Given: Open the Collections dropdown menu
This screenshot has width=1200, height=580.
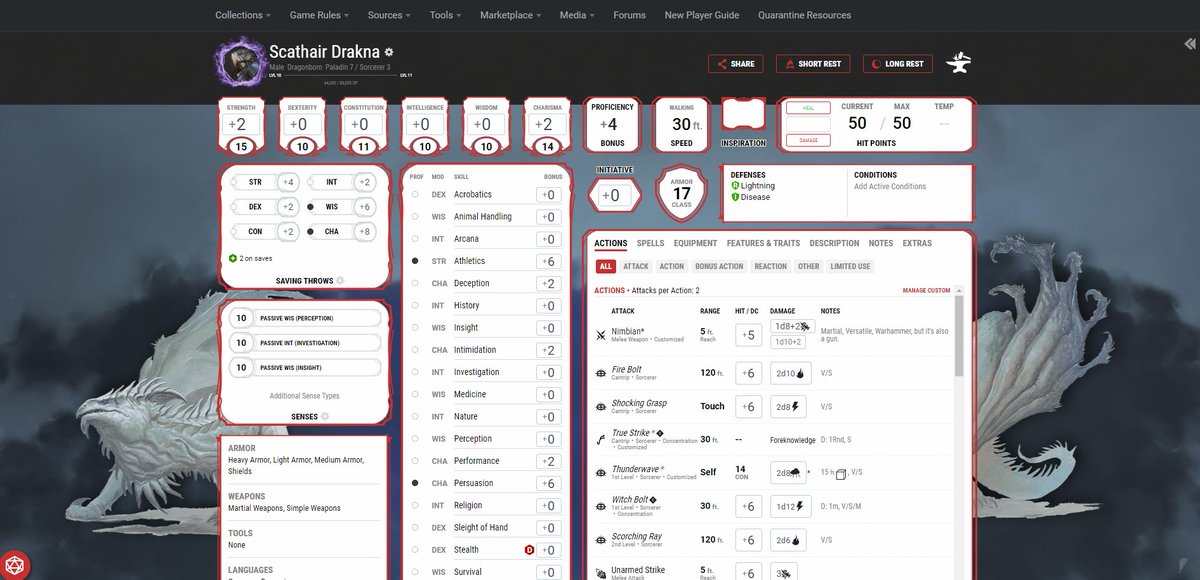Looking at the screenshot, I should 243,15.
